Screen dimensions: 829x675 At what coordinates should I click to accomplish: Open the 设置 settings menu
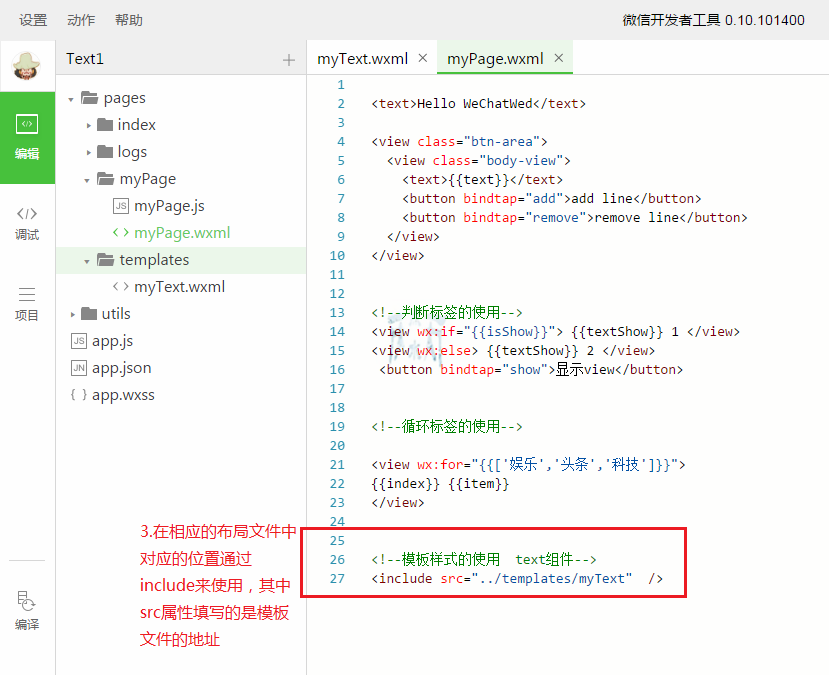point(33,20)
